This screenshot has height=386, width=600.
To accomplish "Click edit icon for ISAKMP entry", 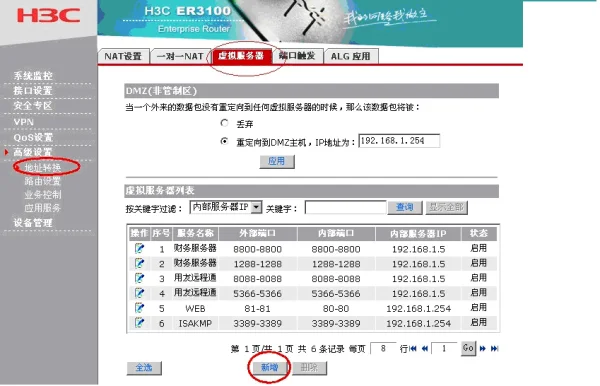I will click(x=139, y=323).
